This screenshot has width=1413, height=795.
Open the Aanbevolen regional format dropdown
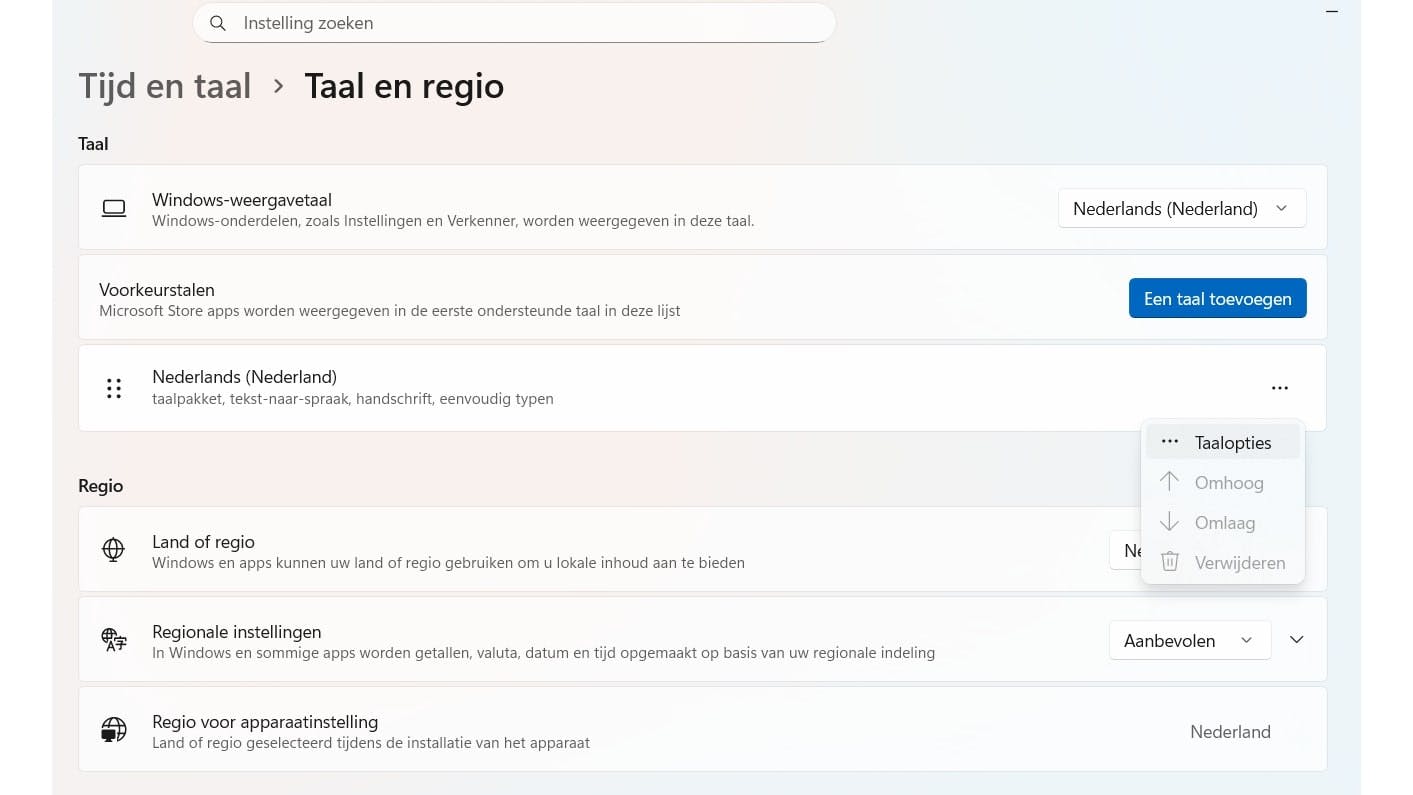point(1189,640)
